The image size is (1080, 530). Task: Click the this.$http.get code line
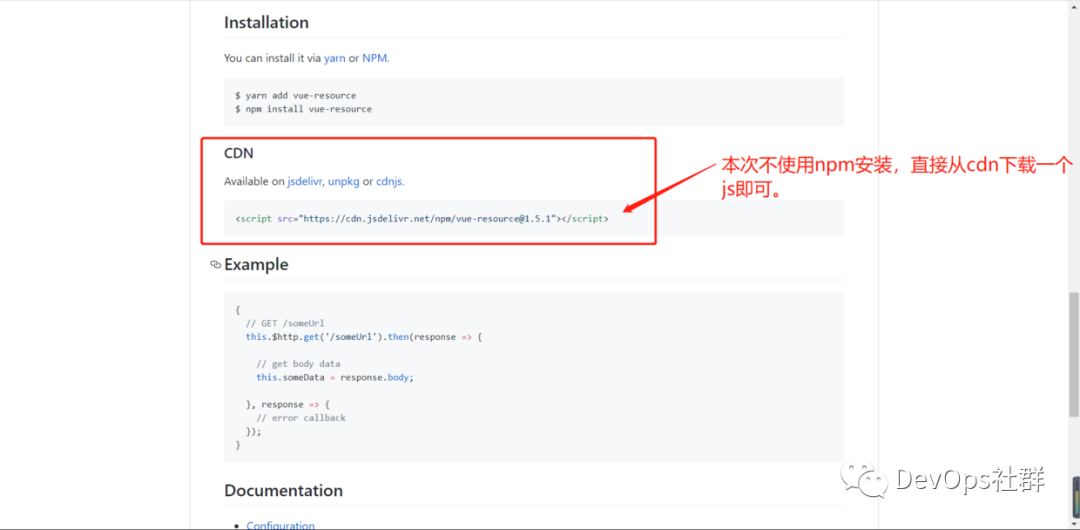coord(364,336)
